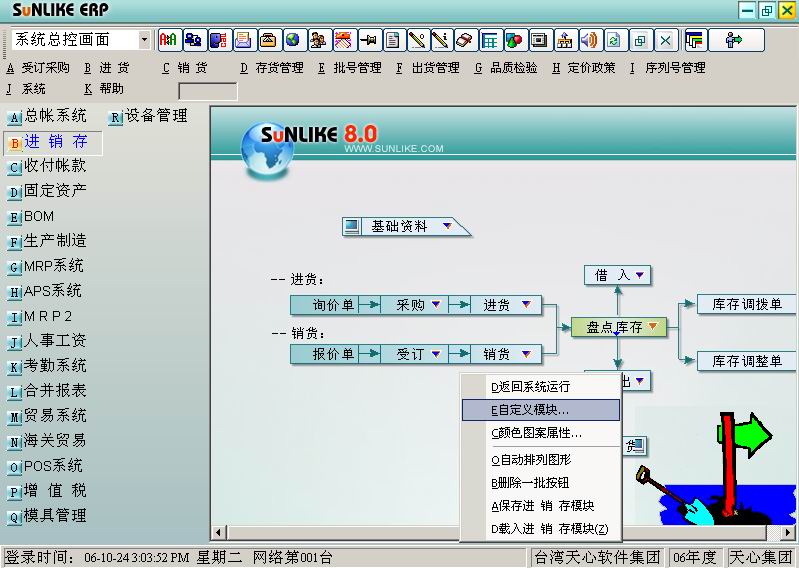Click the orange telephone toolbar icon

pyautogui.click(x=269, y=40)
